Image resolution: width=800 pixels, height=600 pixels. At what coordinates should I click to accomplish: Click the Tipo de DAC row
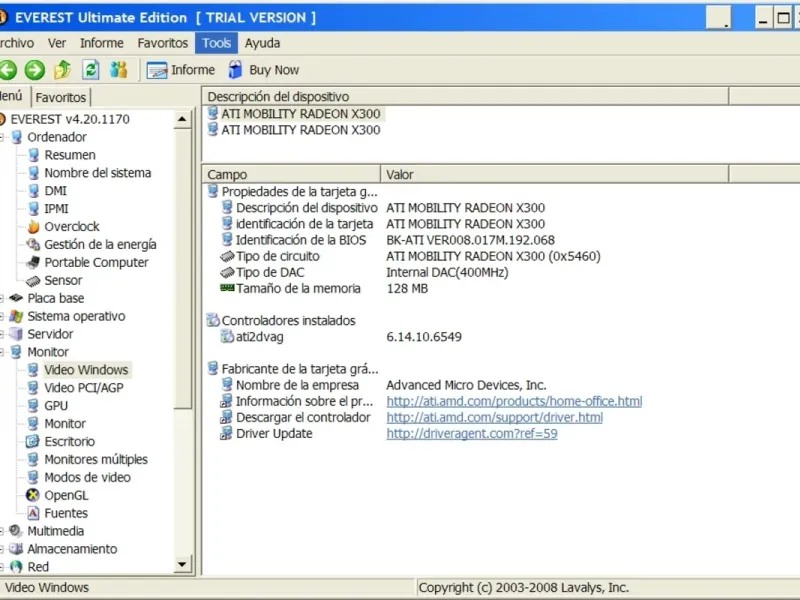coord(364,272)
